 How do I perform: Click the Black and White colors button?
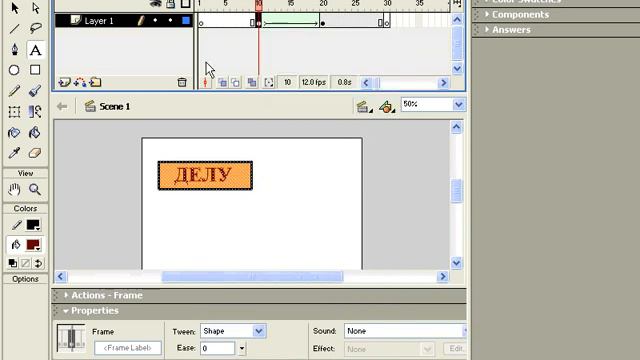click(x=13, y=263)
